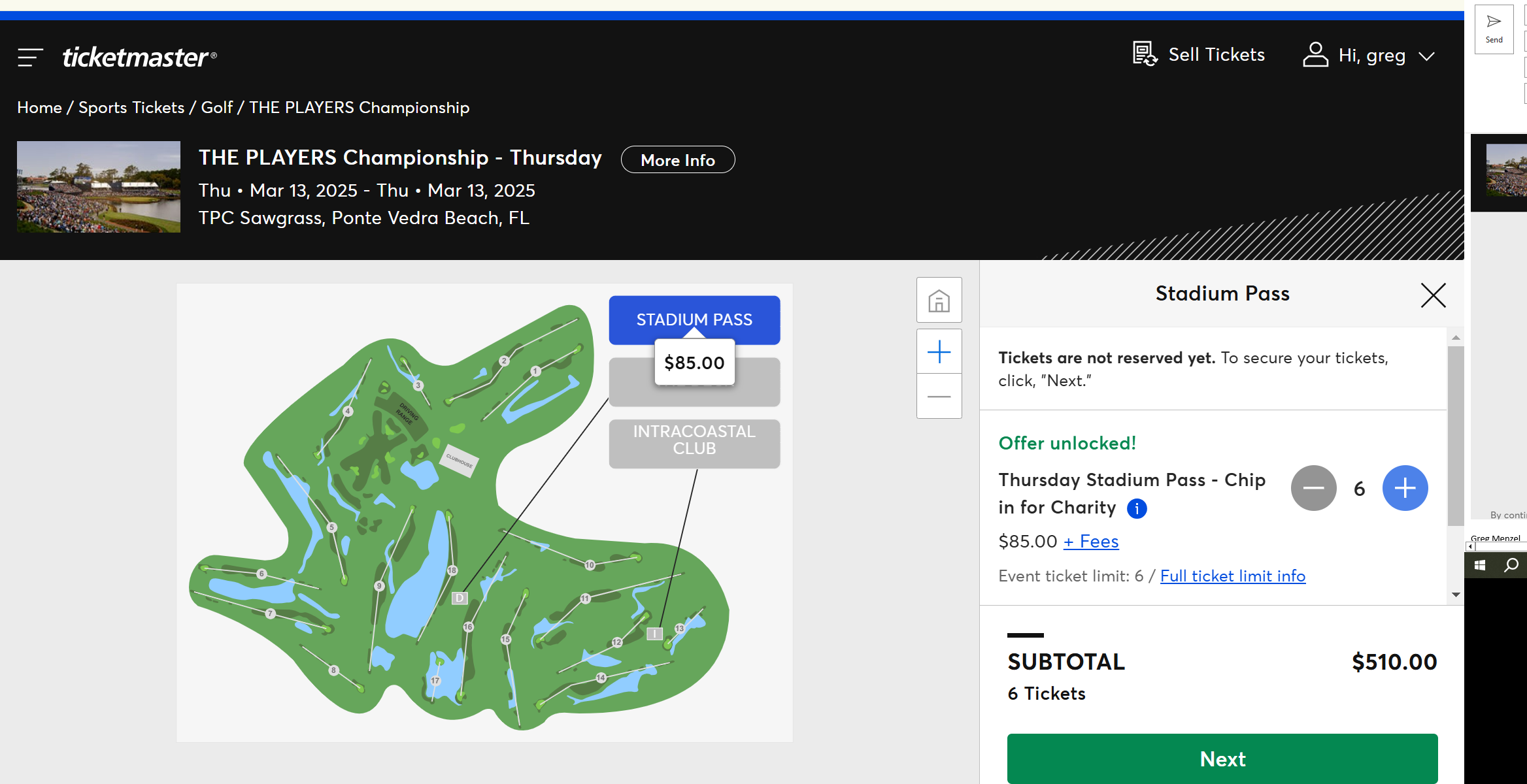Zoom out of the course map
The height and width of the screenshot is (784, 1527).
pos(939,397)
